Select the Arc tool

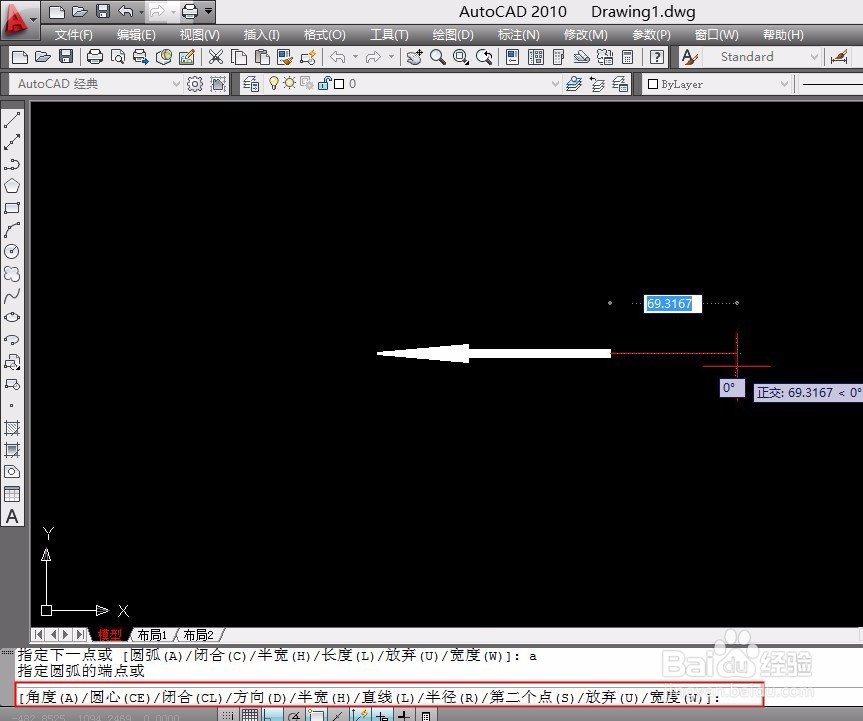click(12, 230)
